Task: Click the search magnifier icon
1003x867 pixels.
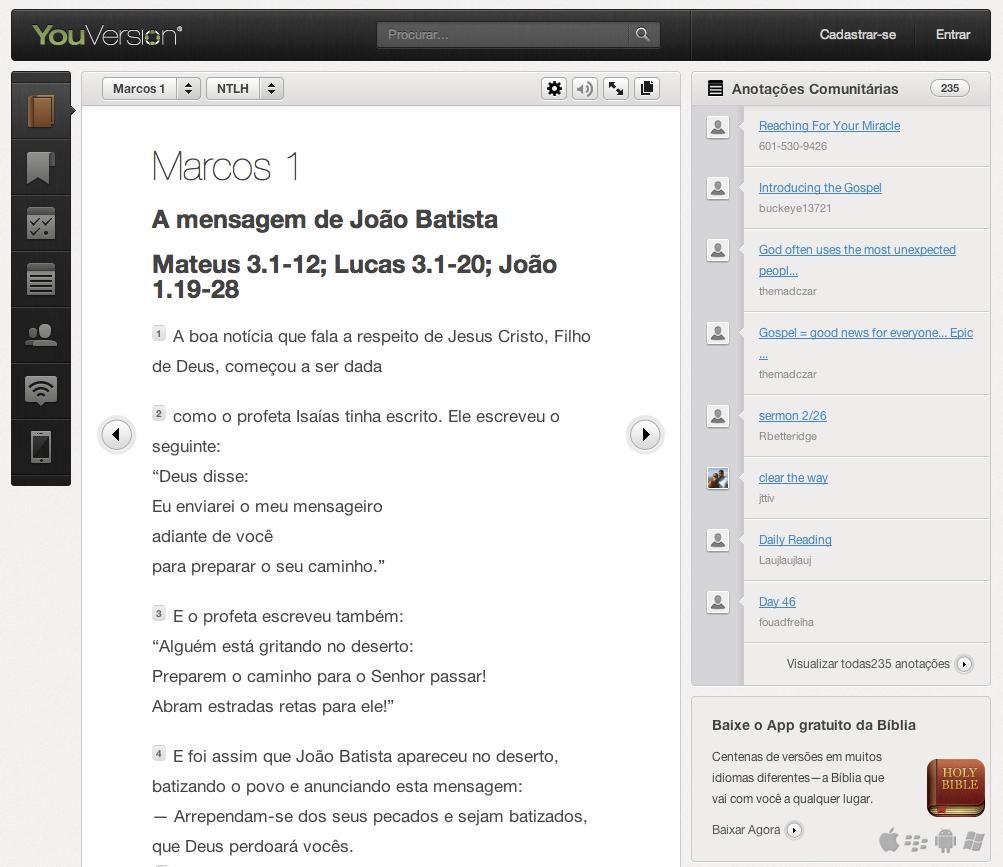Action: tap(643, 35)
